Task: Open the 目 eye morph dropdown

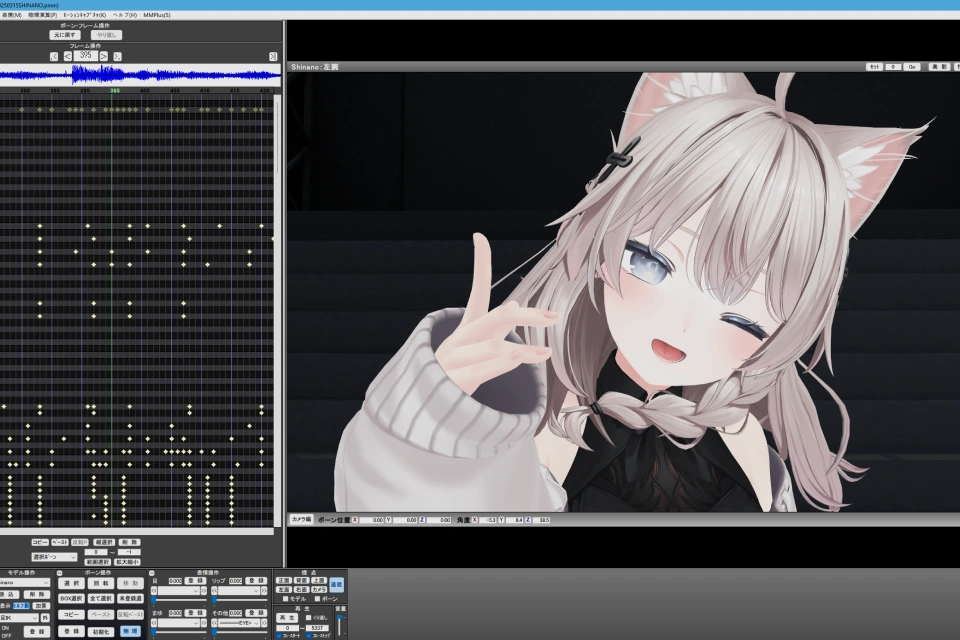Action: click(178, 591)
